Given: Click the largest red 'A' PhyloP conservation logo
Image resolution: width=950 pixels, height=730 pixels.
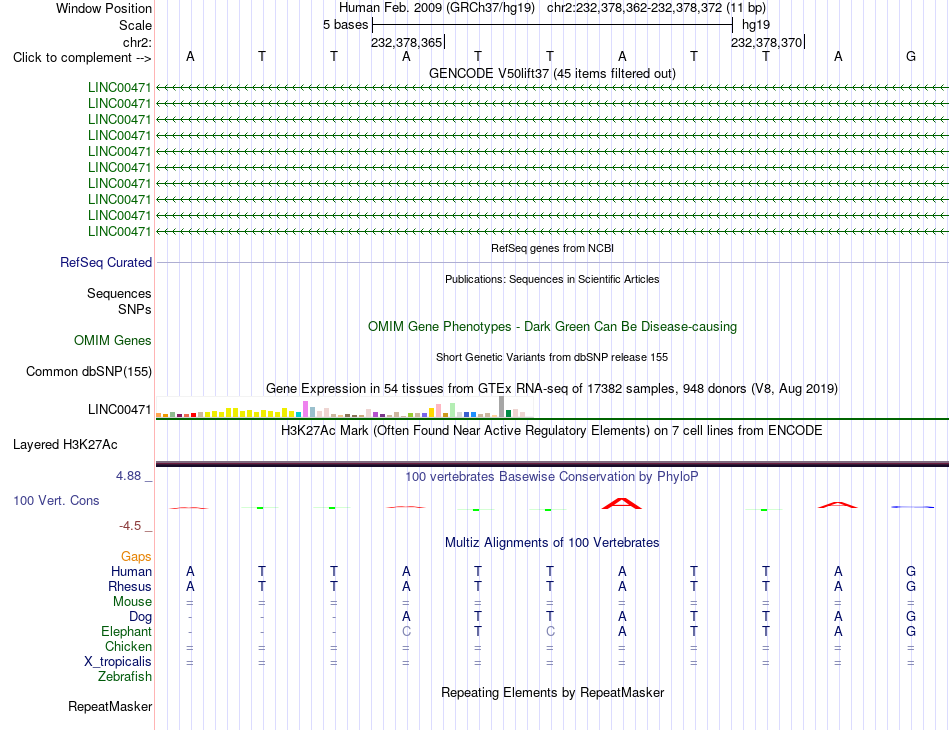Looking at the screenshot, I should (x=622, y=503).
